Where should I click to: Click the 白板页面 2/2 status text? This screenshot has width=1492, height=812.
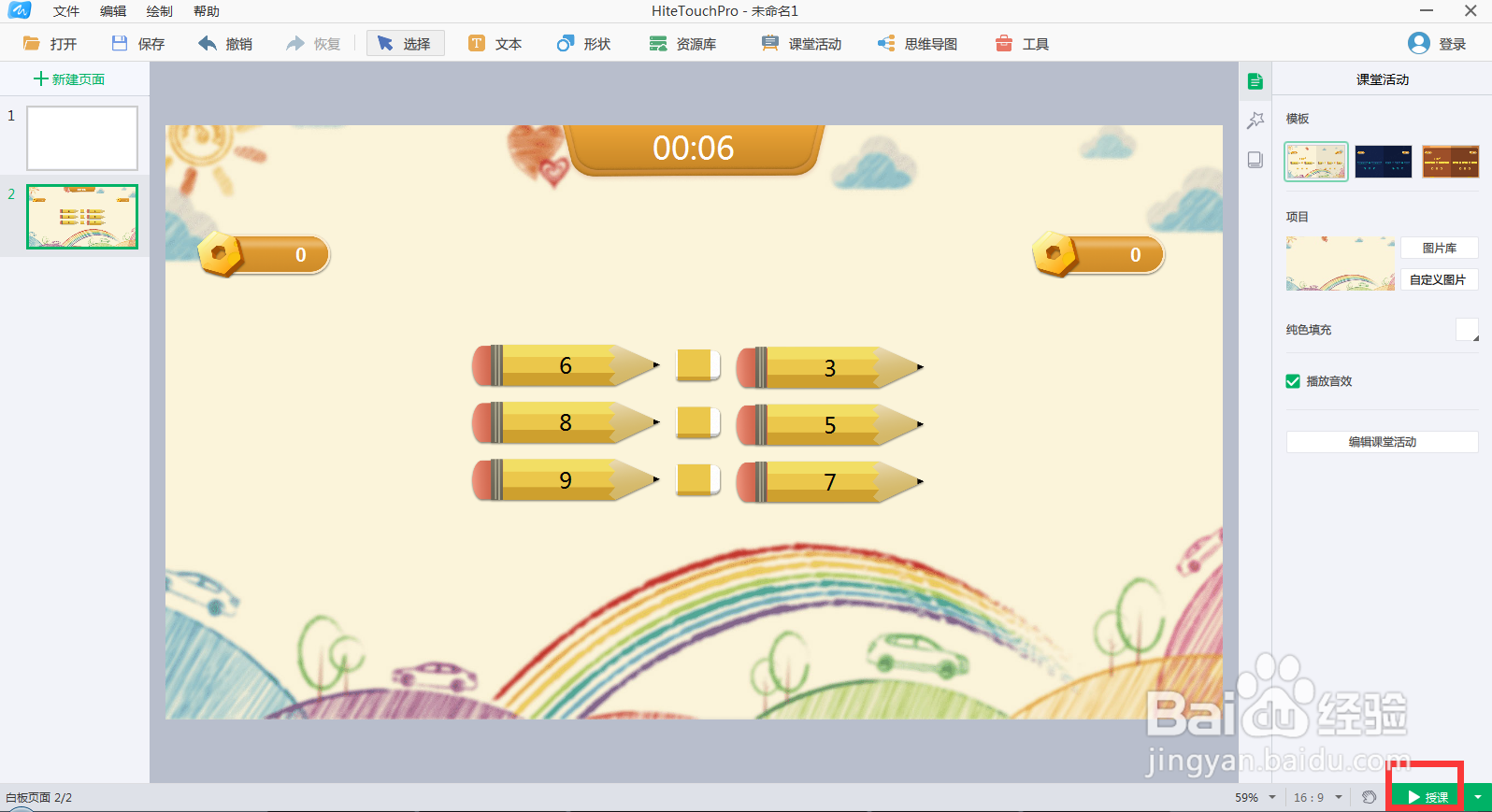(39, 797)
